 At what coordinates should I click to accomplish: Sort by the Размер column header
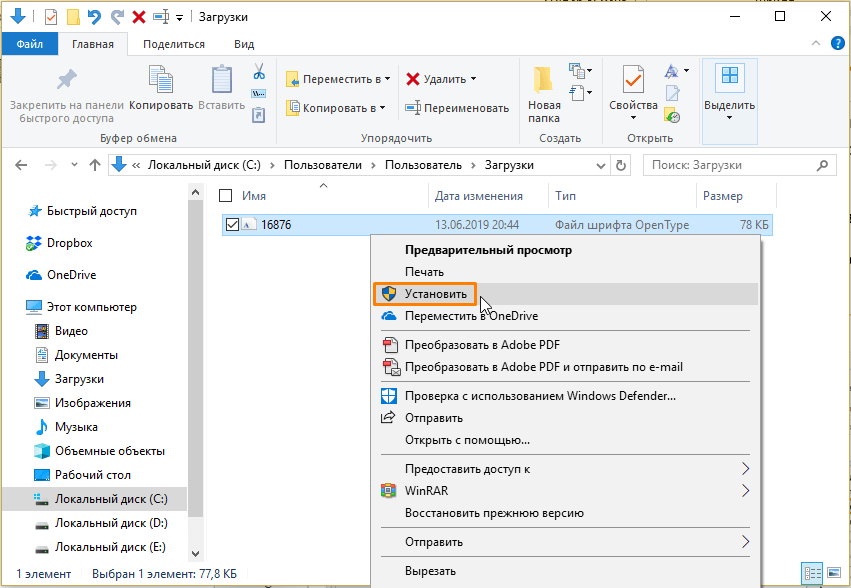tap(723, 196)
